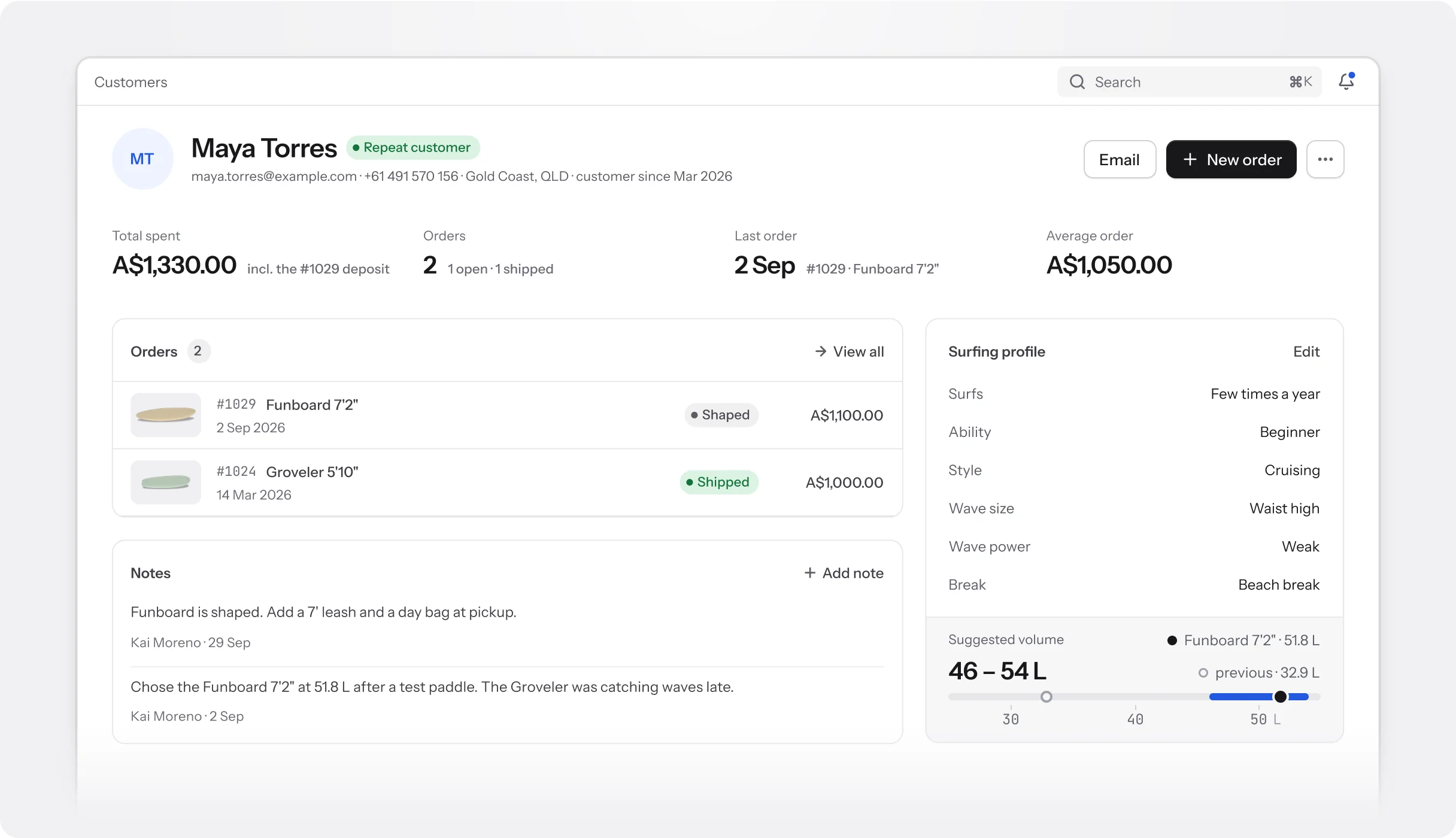Click the Repeat customer badge

[413, 147]
